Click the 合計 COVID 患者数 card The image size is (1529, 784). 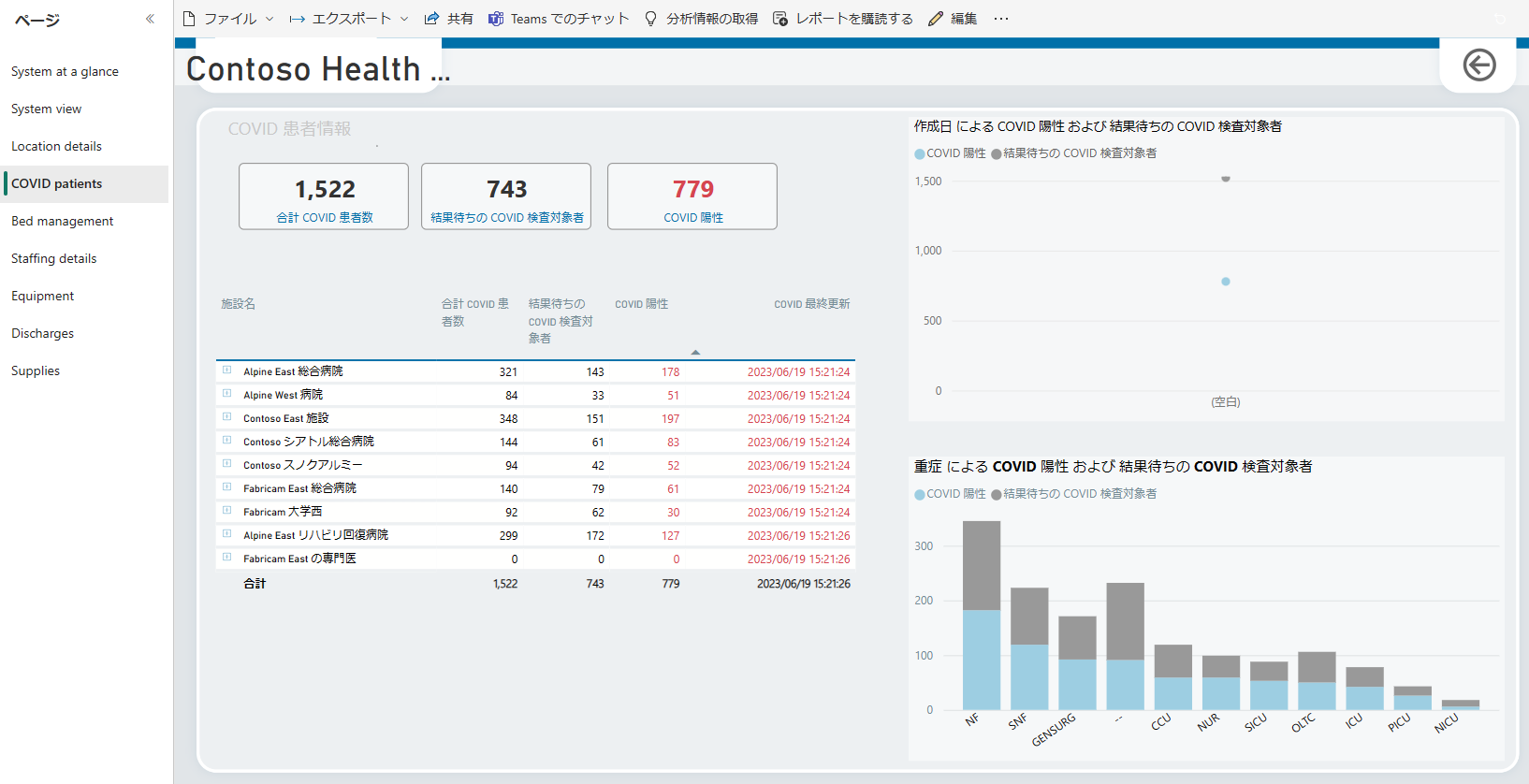(x=324, y=196)
